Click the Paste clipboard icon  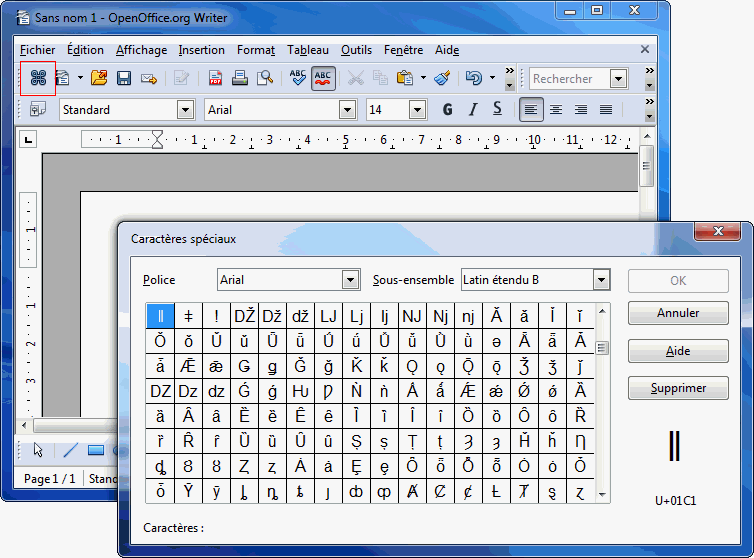(405, 77)
